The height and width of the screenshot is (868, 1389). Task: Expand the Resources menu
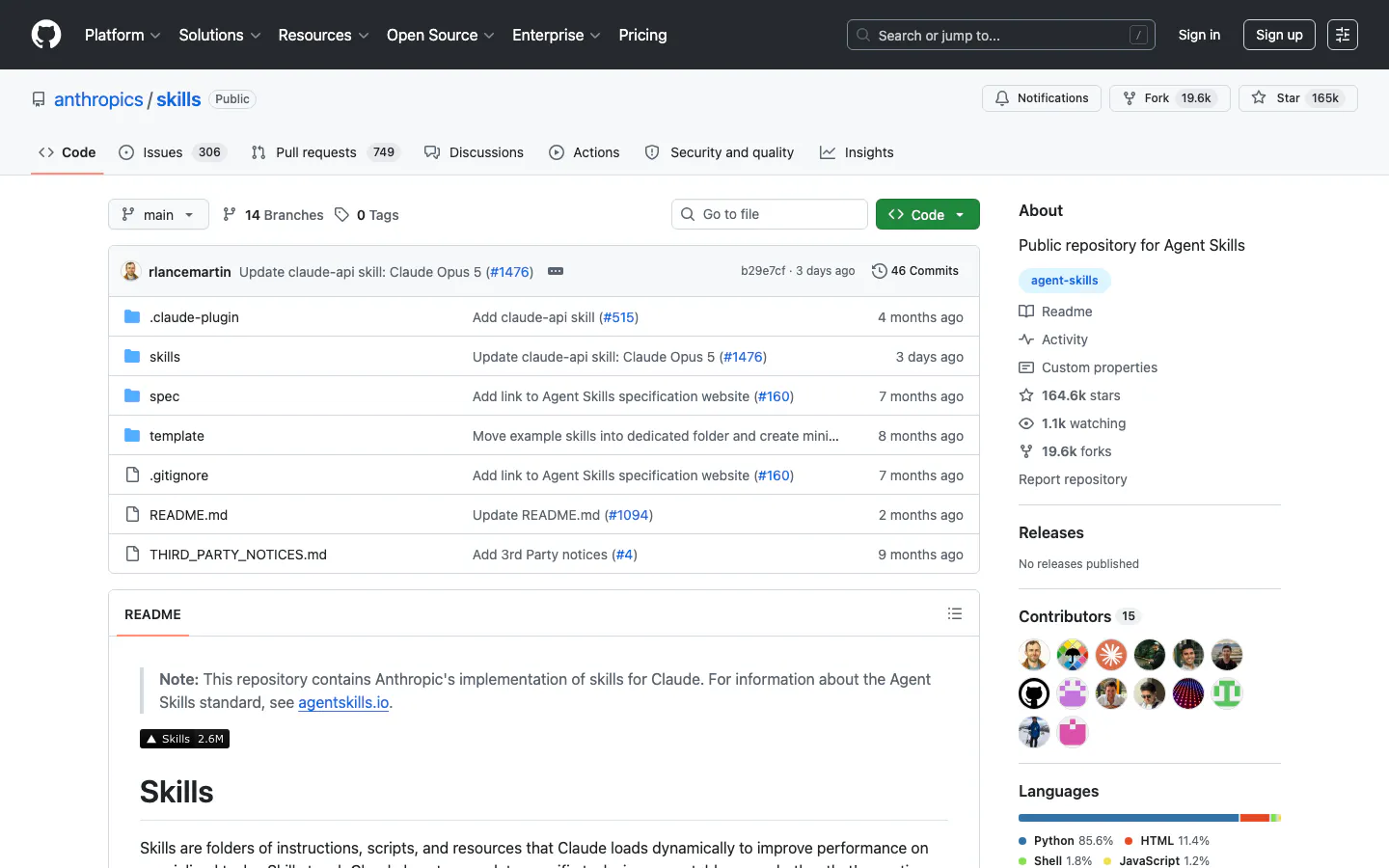pos(323,35)
